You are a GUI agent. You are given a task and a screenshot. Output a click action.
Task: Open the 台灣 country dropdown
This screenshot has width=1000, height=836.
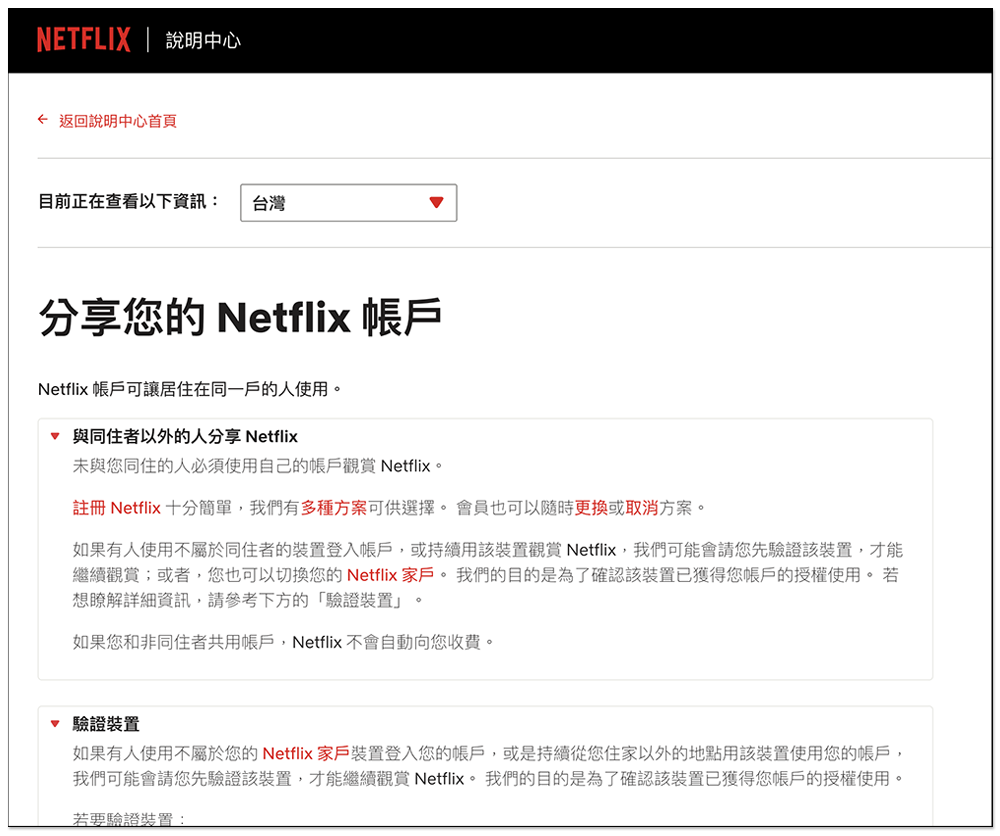[347, 203]
